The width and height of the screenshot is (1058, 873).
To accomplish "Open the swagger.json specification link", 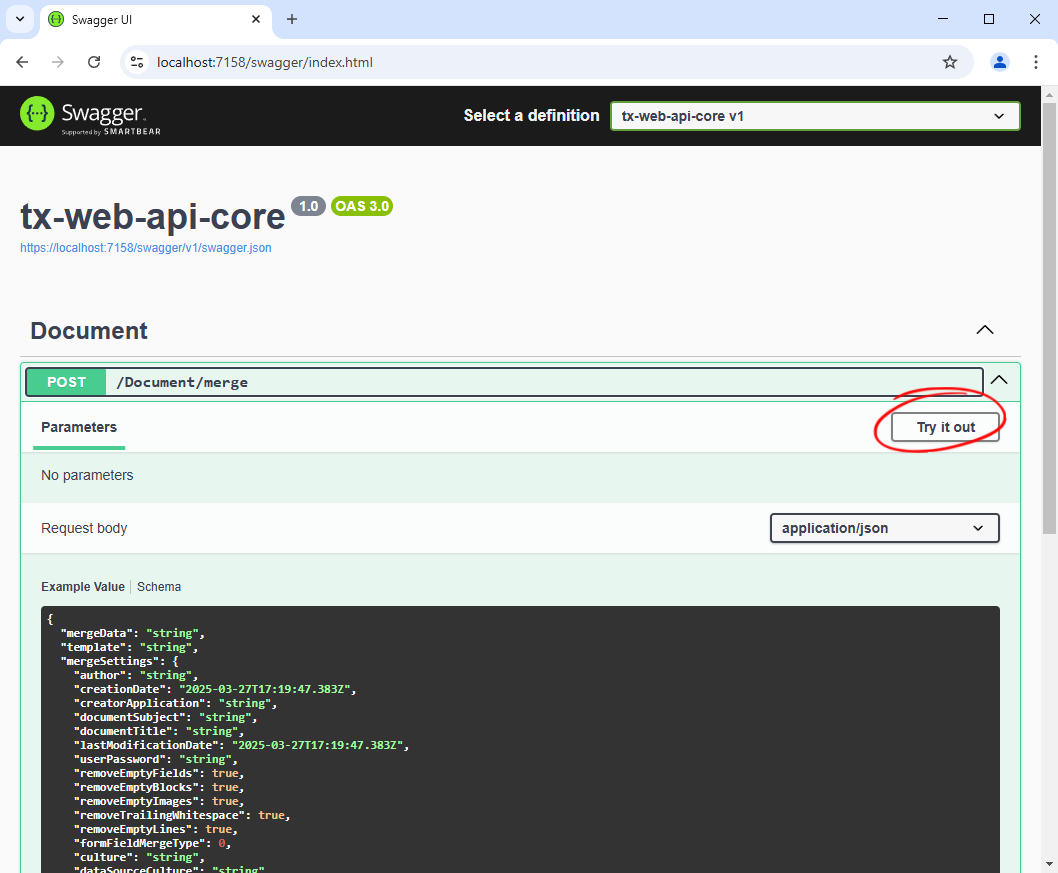I will pos(145,247).
